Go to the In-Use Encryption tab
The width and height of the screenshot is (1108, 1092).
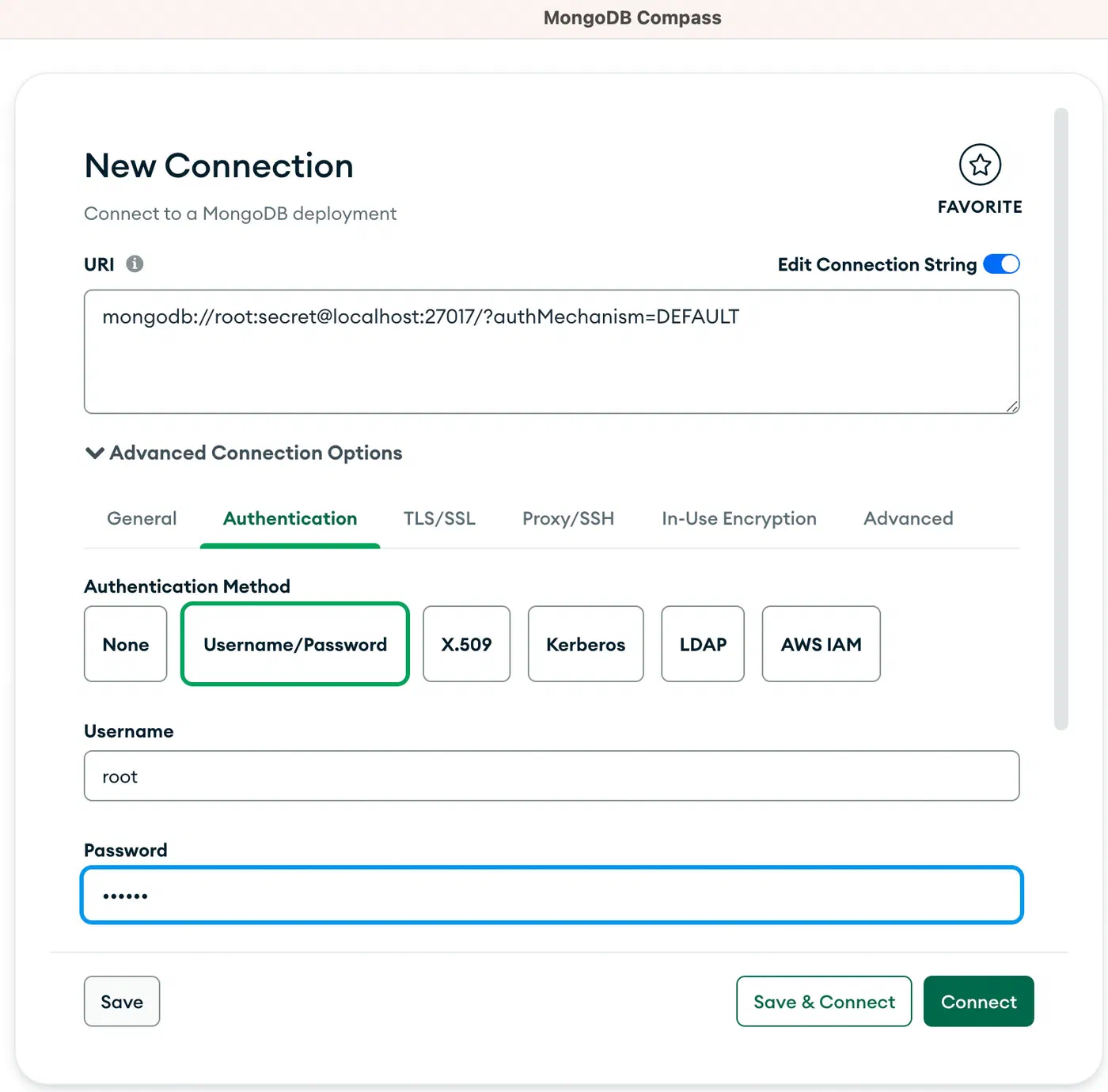(739, 518)
